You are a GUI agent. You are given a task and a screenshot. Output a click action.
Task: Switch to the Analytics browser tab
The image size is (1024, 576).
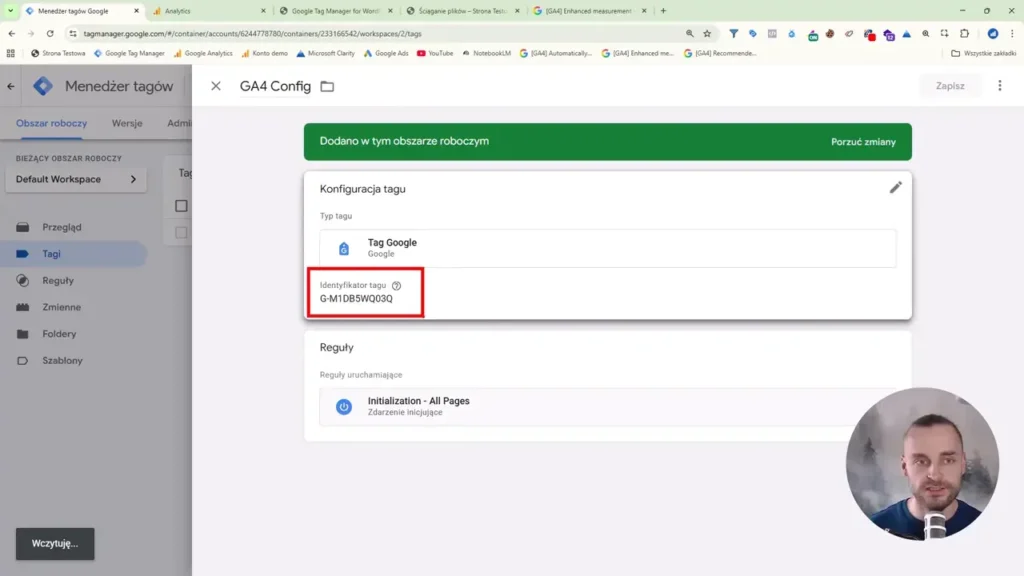tap(209, 11)
